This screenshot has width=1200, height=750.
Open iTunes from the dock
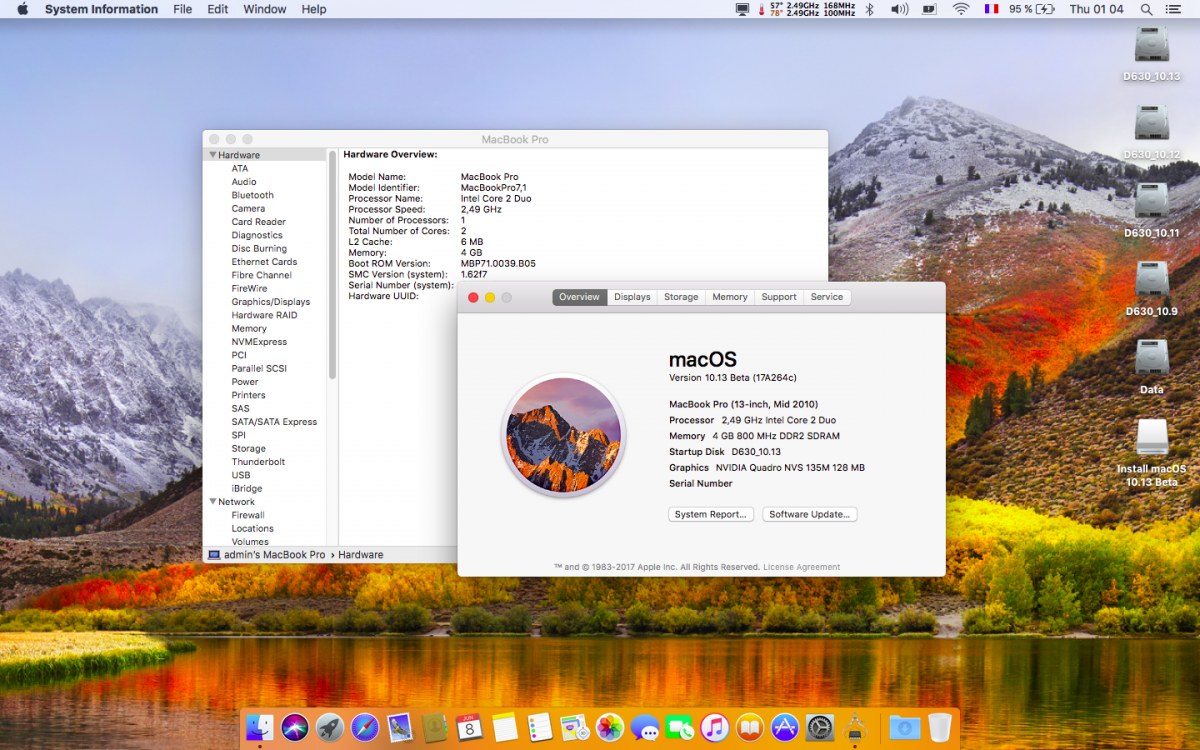coord(714,727)
